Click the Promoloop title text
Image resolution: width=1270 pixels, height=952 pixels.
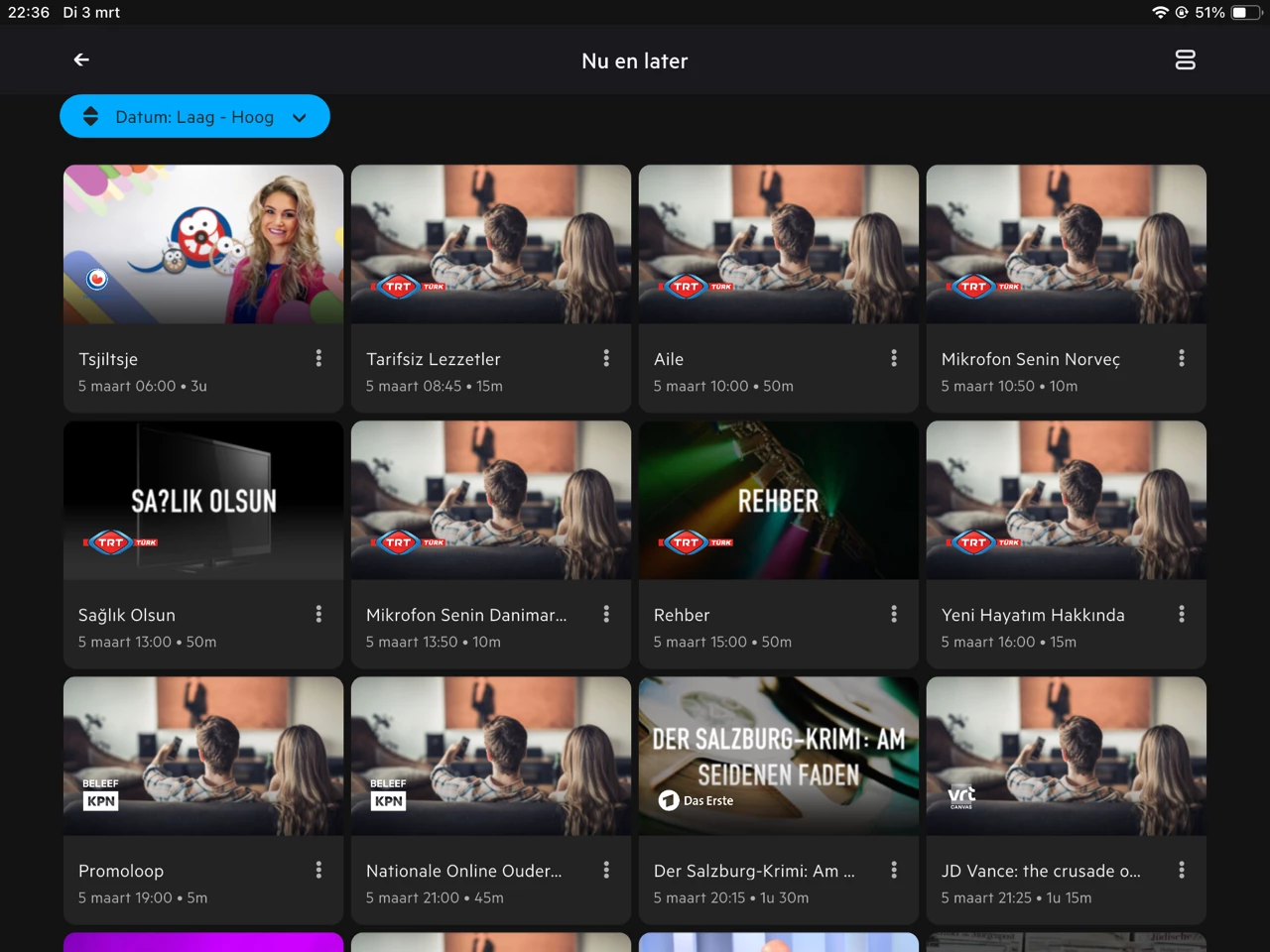[121, 871]
